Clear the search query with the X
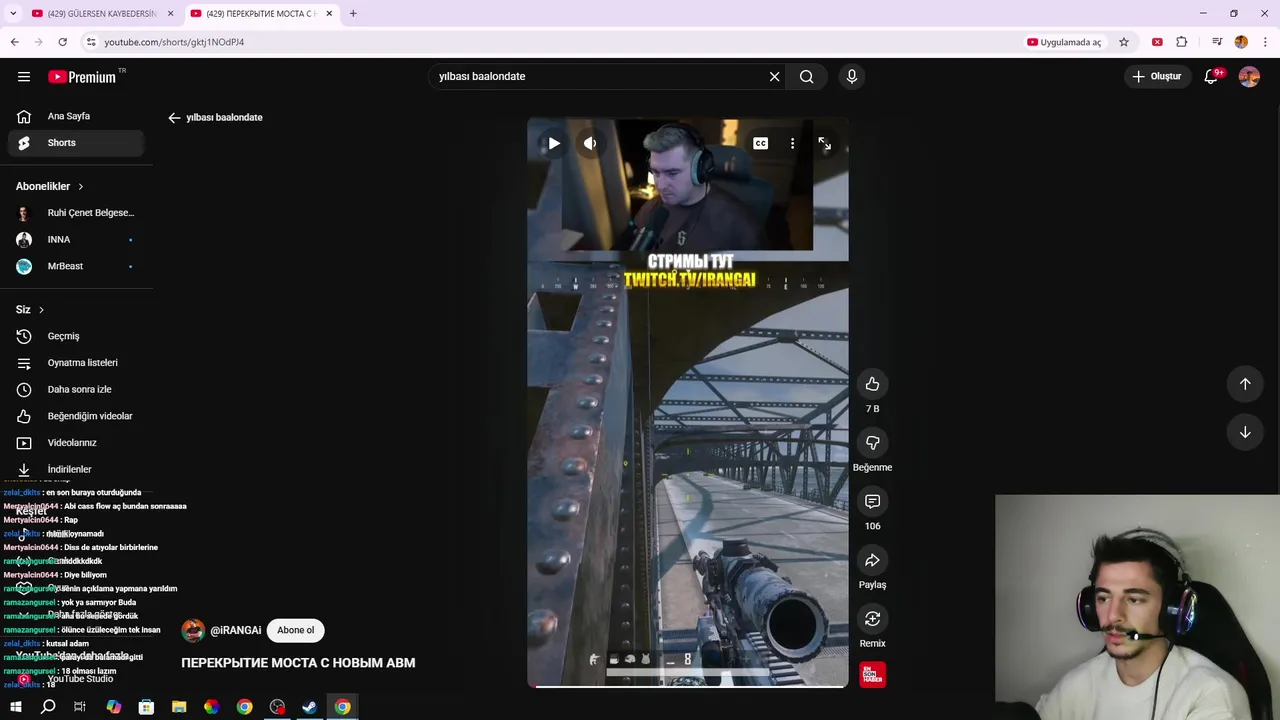 pos(774,76)
